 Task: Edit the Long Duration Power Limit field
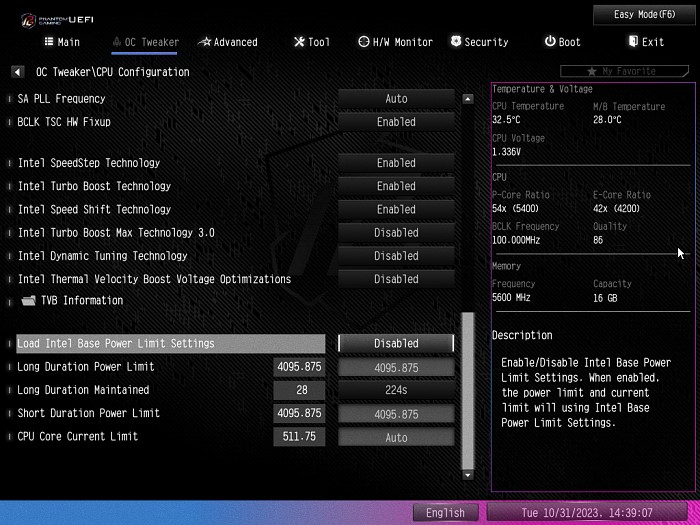point(396,368)
